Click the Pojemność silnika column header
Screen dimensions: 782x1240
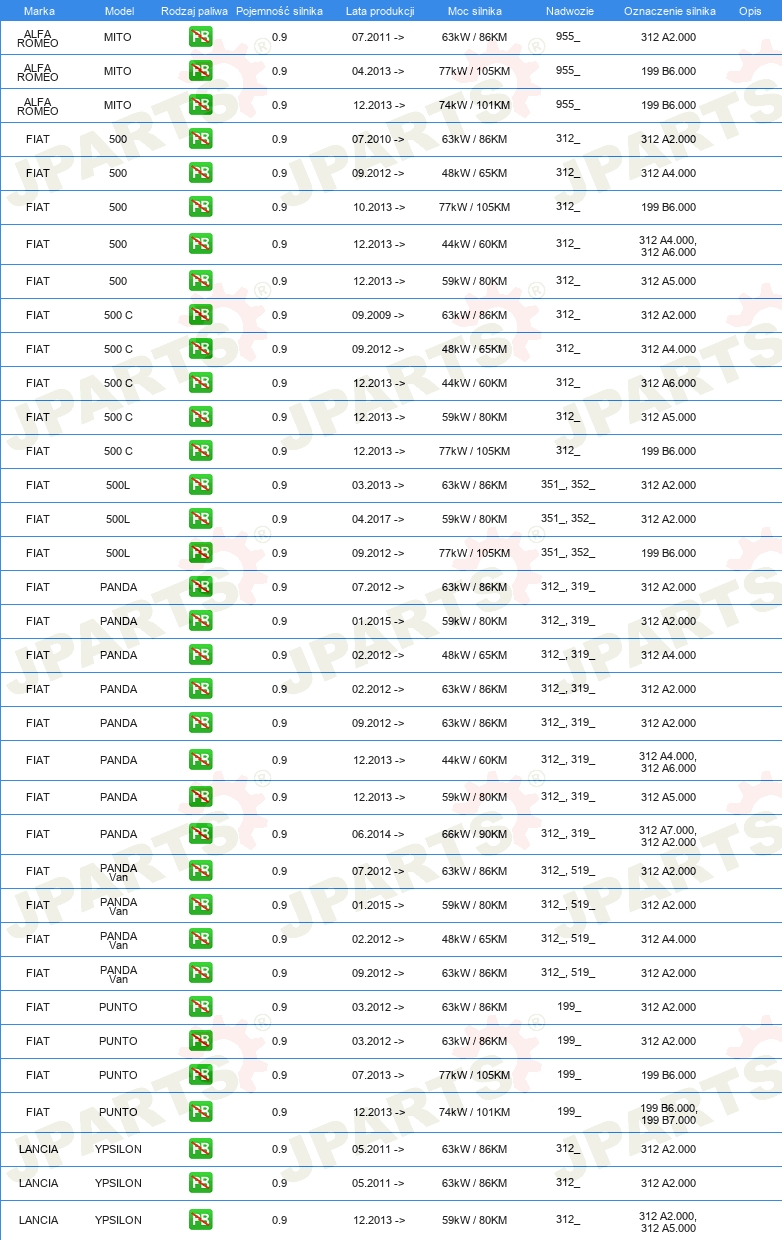(279, 11)
